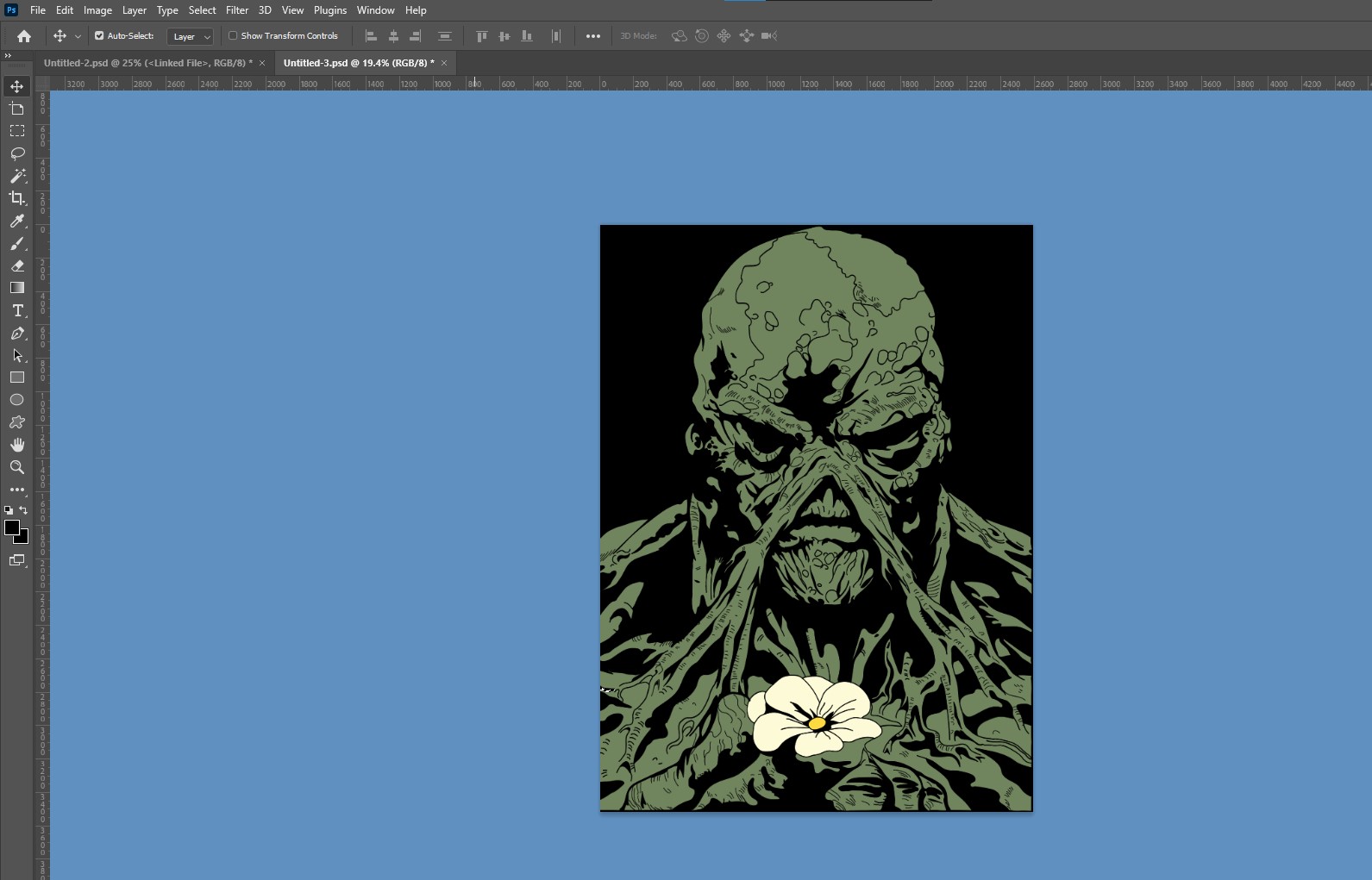Switch to Untitled-2.psd document tab

pos(148,63)
